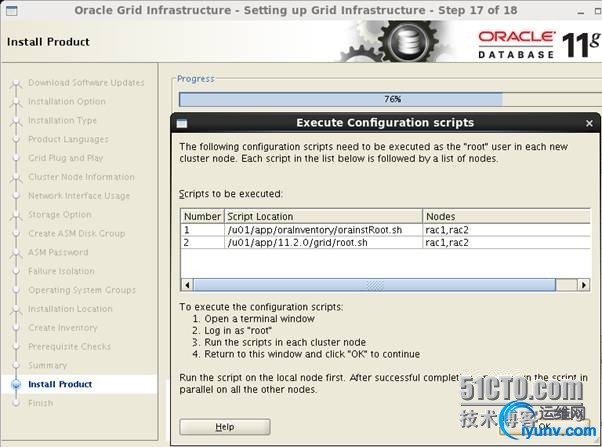Select the Storage Option step
Image resolution: width=602 pixels, height=447 pixels.
point(60,214)
